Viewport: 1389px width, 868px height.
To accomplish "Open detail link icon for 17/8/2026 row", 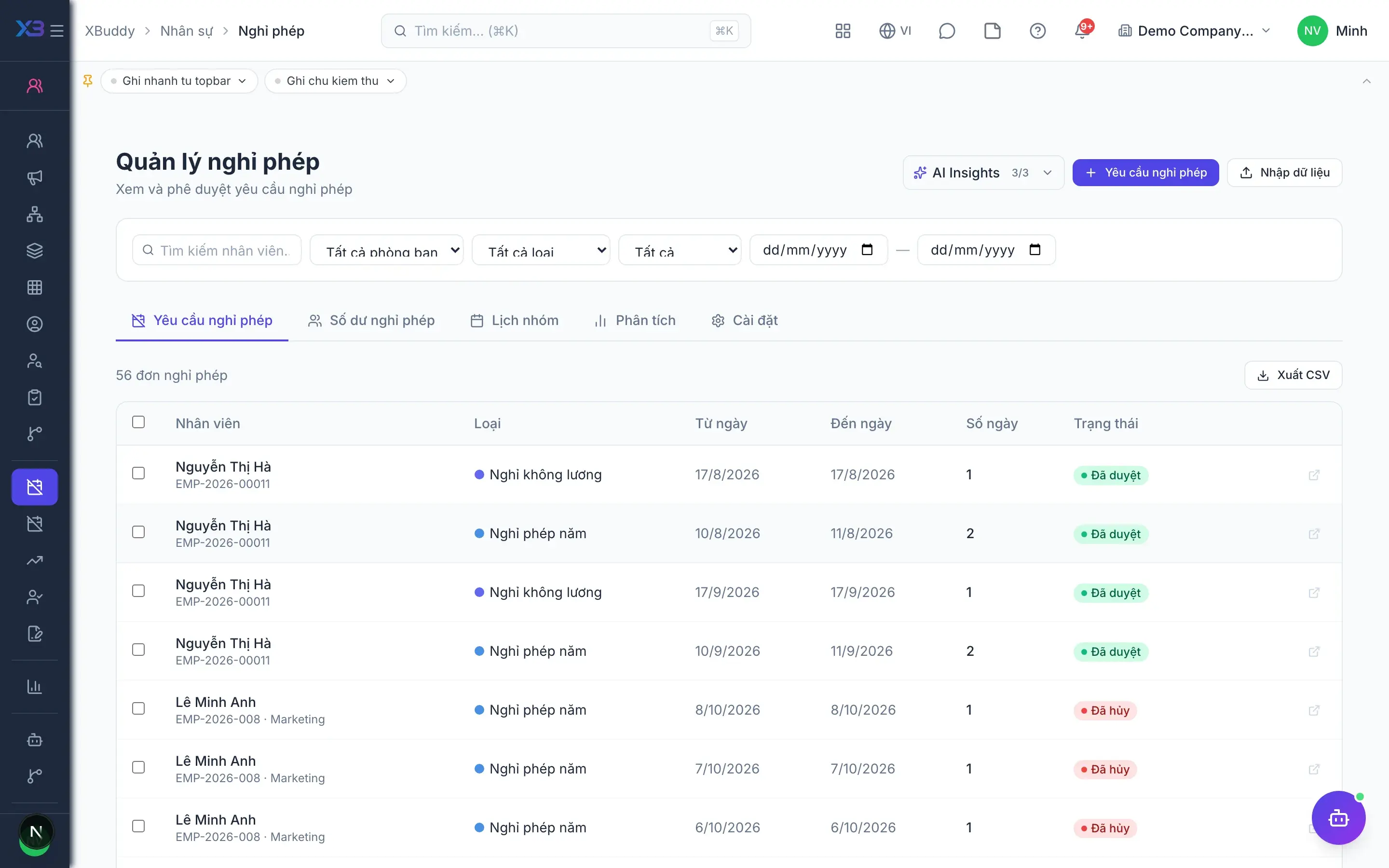I will coord(1314,475).
